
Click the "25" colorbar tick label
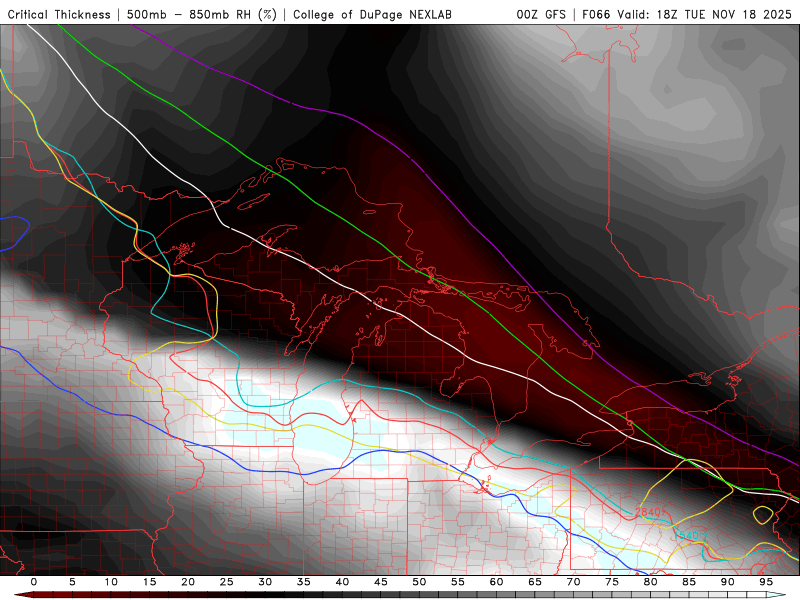[227, 582]
